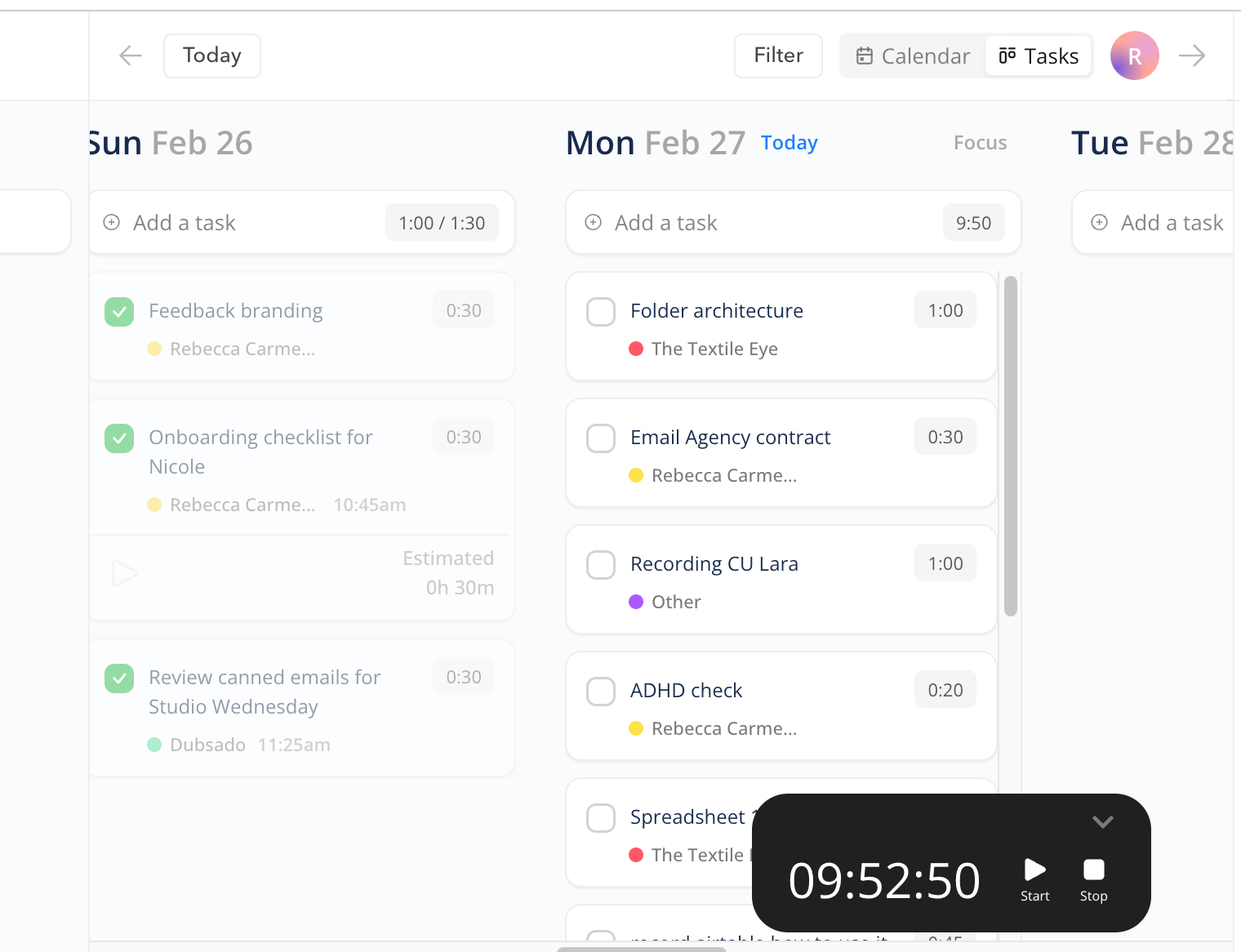This screenshot has height=952, width=1241.
Task: Select the Tasks view tab
Action: coord(1039,56)
